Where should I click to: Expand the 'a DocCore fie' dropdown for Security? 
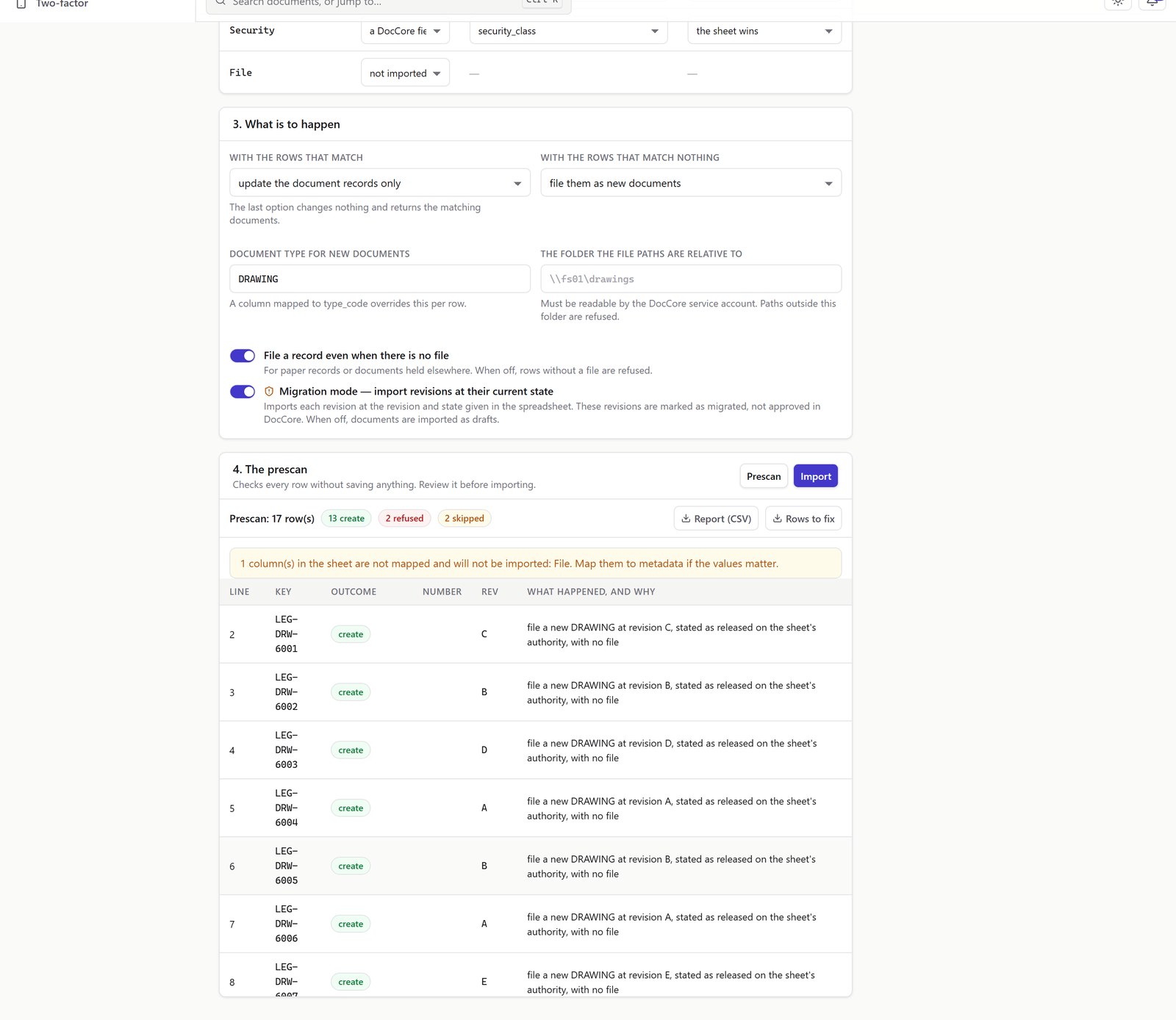[405, 31]
